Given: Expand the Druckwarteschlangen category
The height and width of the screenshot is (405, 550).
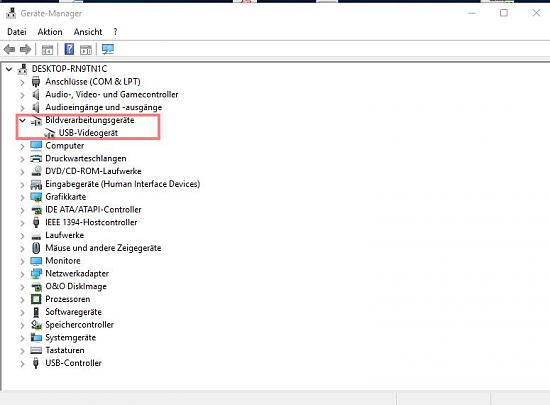Looking at the screenshot, I should [x=22, y=159].
